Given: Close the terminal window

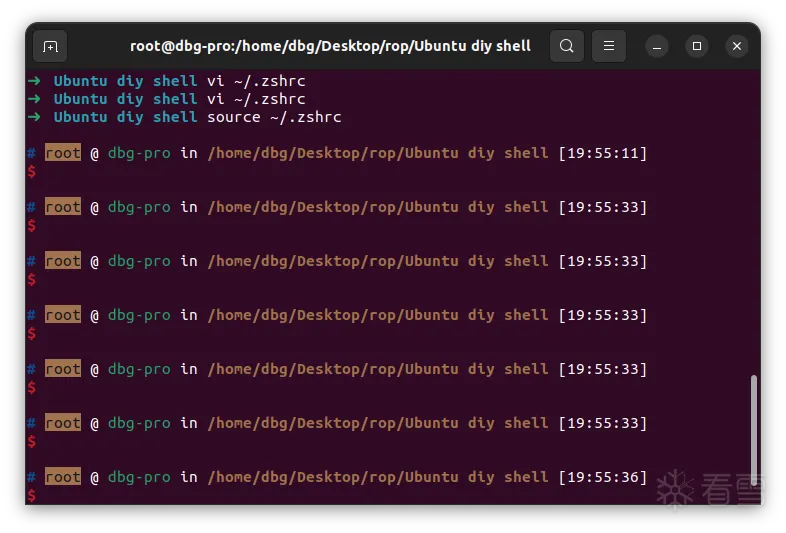Looking at the screenshot, I should pyautogui.click(x=736, y=47).
